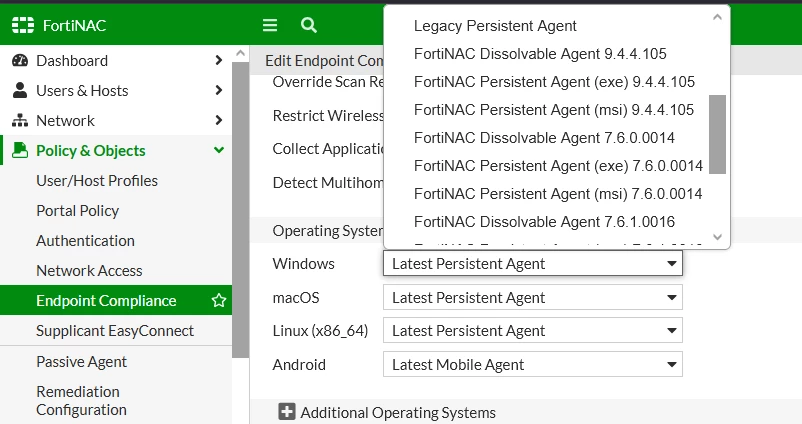Click the Users & Hosts person icon
This screenshot has width=802, height=424.
pyautogui.click(x=20, y=90)
